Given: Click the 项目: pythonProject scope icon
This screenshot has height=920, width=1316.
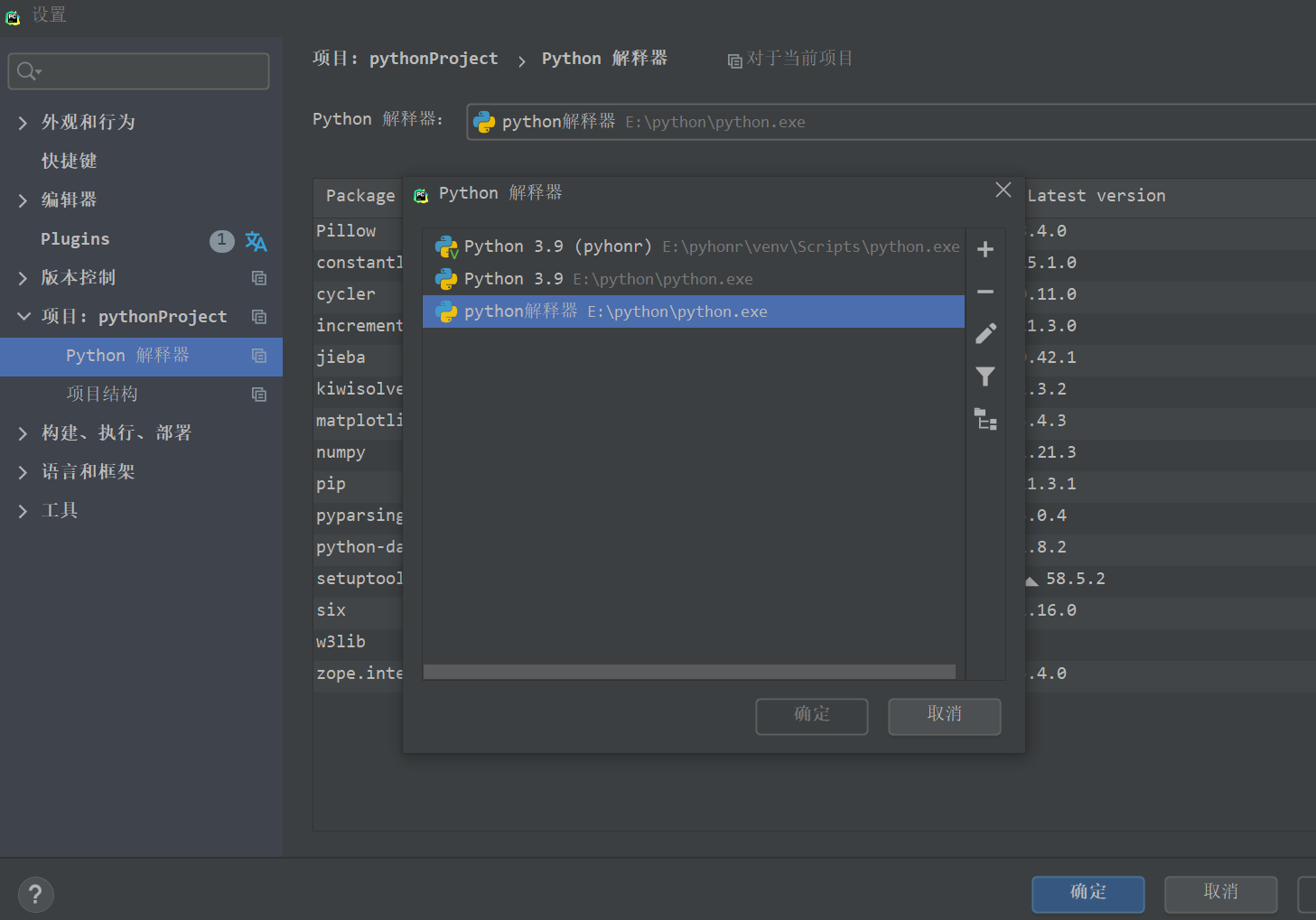Looking at the screenshot, I should [259, 317].
